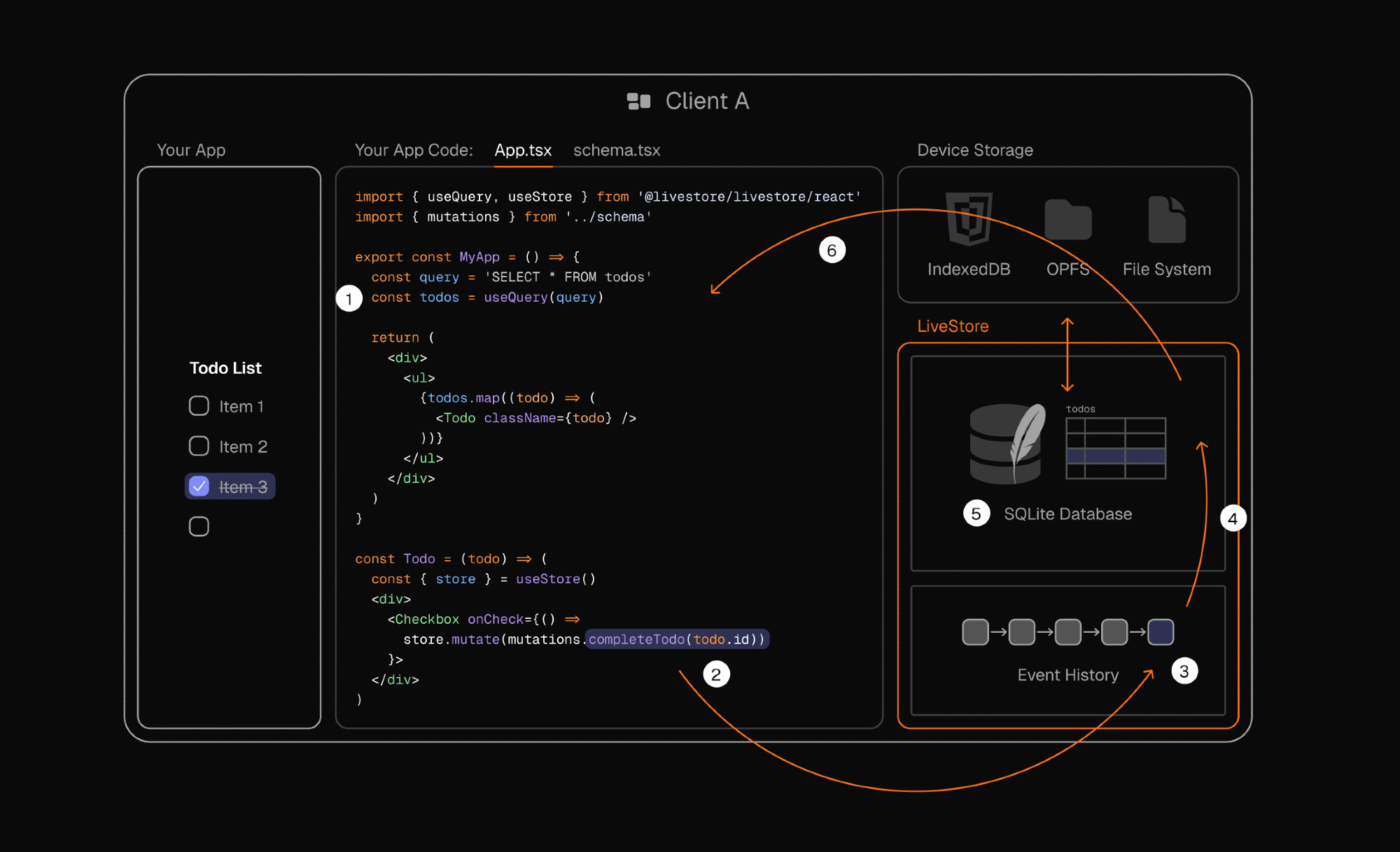Click the Checkbox onCheck code line
1400x852 pixels.
pos(484,620)
